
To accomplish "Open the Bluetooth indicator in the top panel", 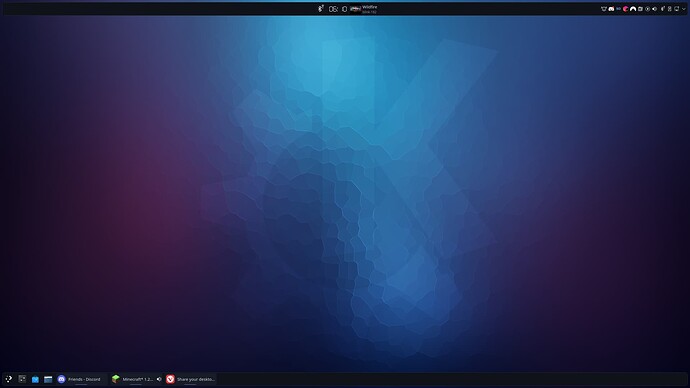I will [321, 9].
